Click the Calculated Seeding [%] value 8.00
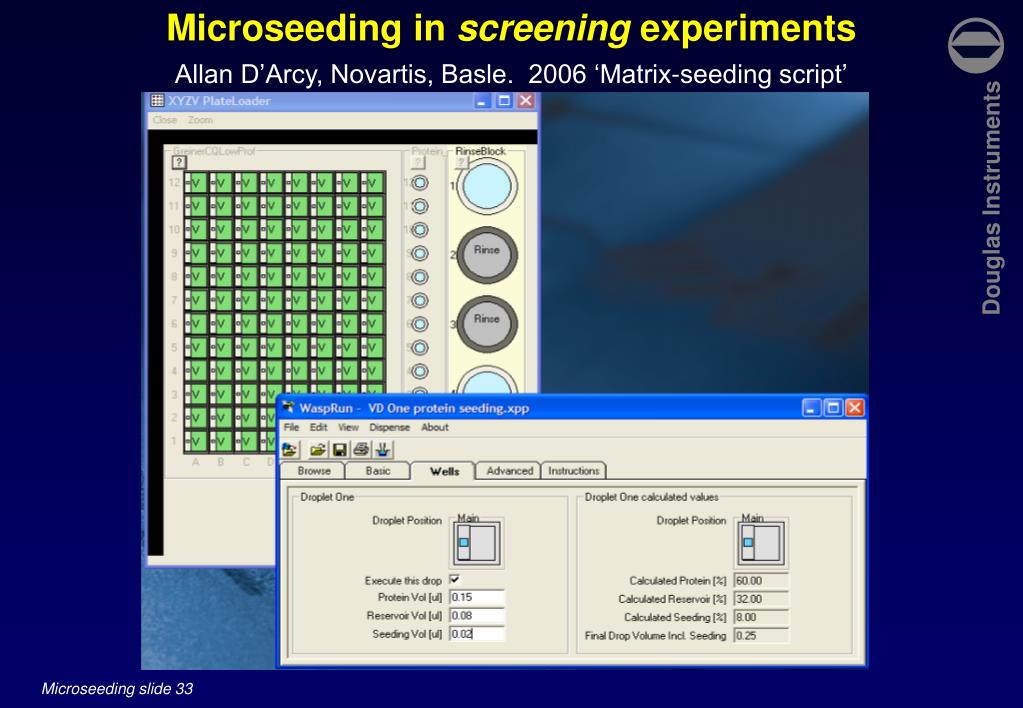Screen dimensions: 1023x708 click(x=761, y=617)
